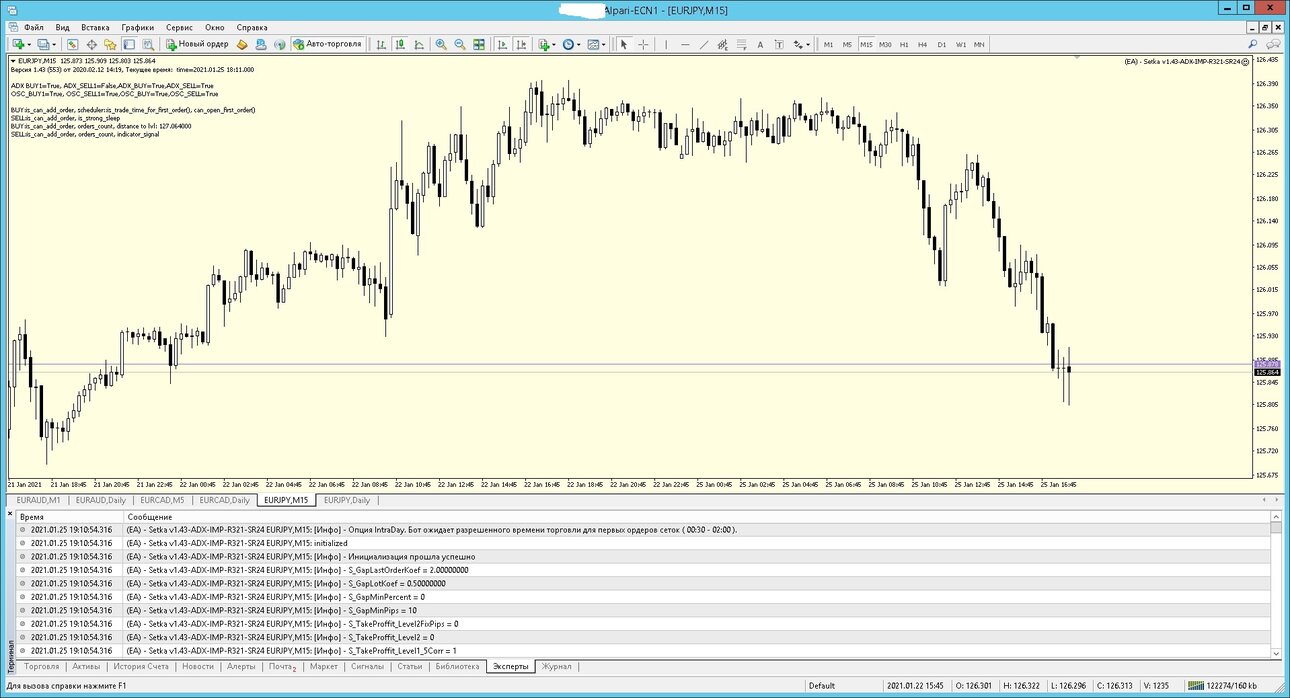Screen dimensions: 1290x698
Task: Click the 'Default' profile status bar entry
Action: tap(822, 686)
